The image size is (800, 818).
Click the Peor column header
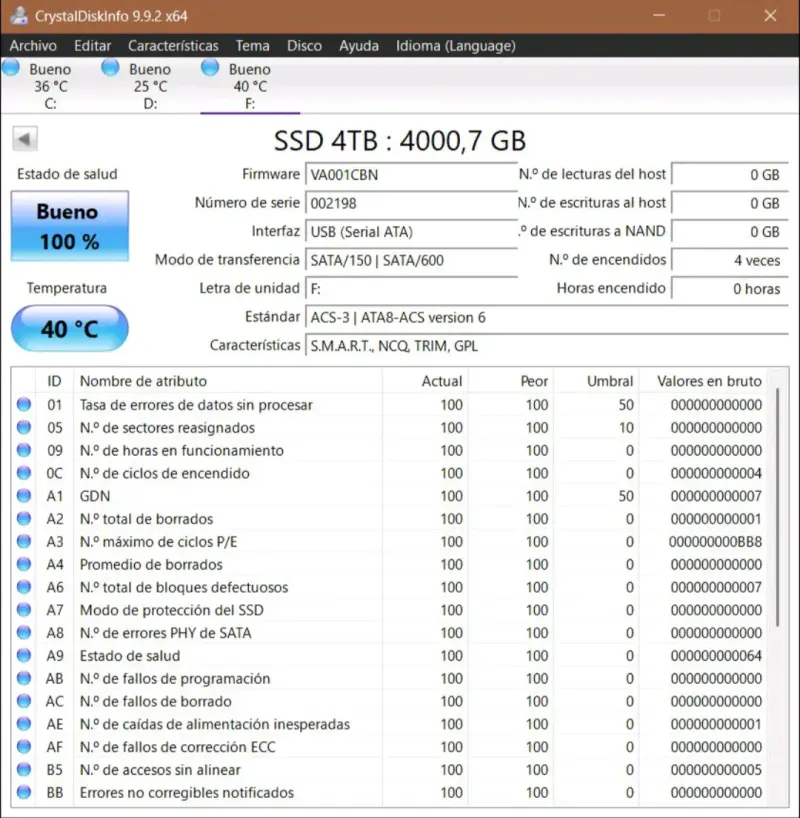pos(511,381)
